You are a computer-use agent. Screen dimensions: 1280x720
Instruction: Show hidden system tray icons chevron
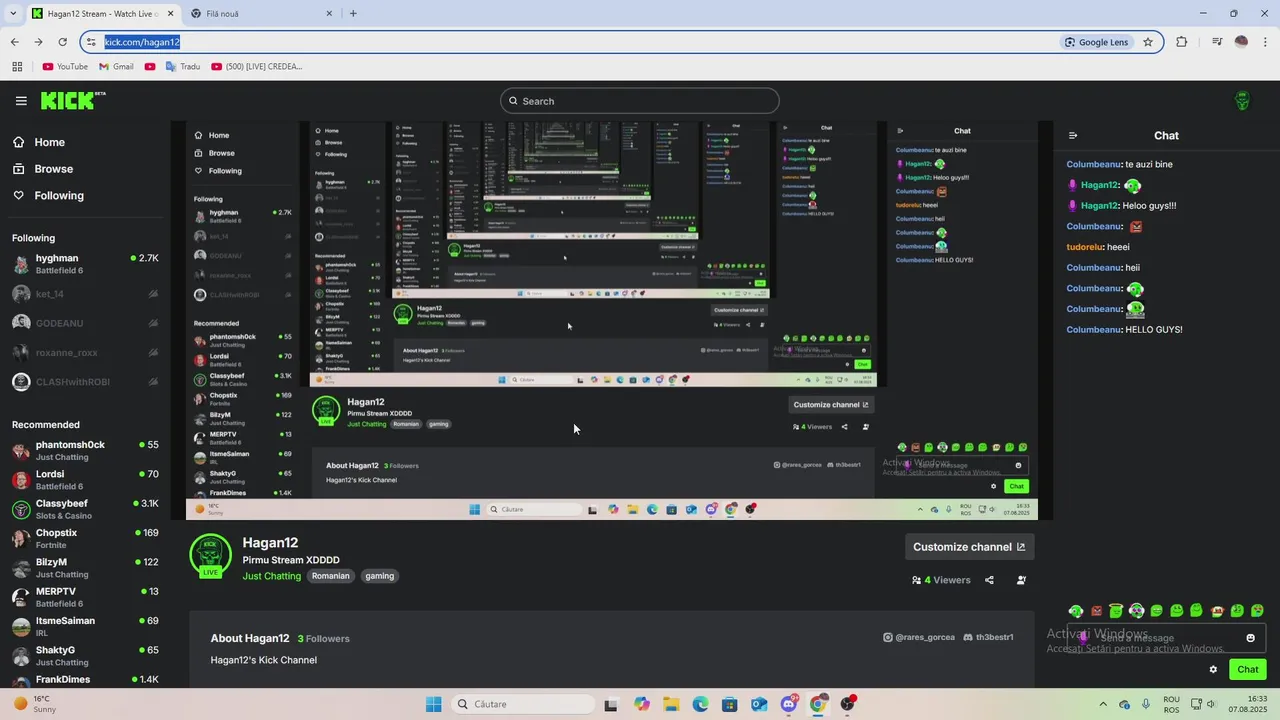(x=1103, y=704)
